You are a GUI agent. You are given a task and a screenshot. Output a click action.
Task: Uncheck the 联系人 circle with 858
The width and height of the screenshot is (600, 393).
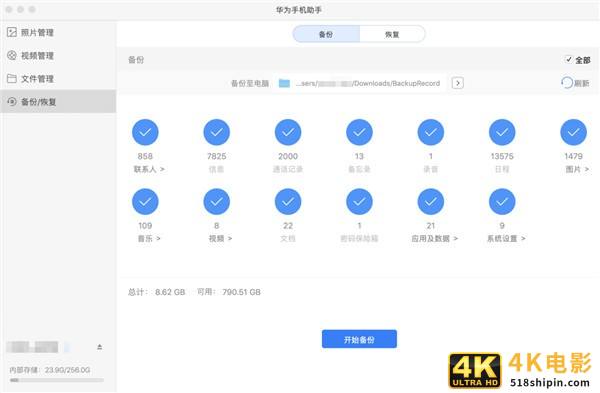[145, 132]
